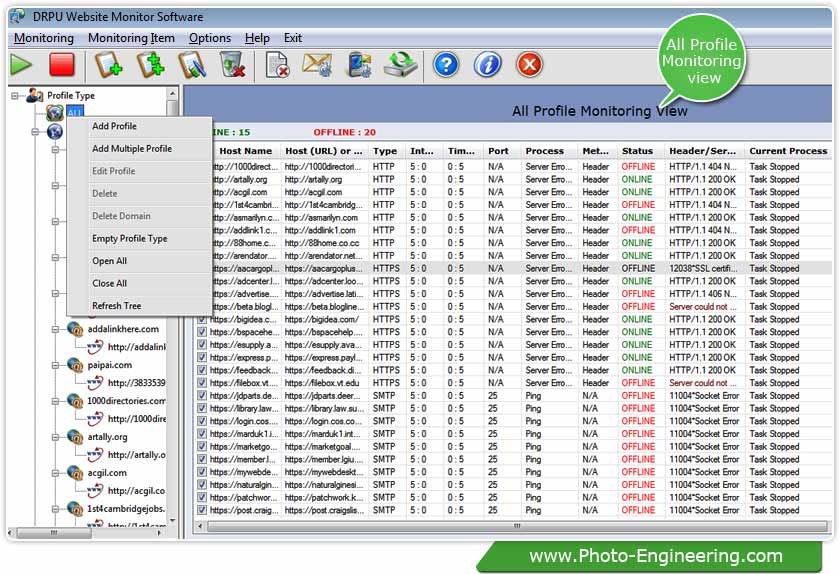Click the www icon beside http://3833539
The image size is (840, 574).
95,383
